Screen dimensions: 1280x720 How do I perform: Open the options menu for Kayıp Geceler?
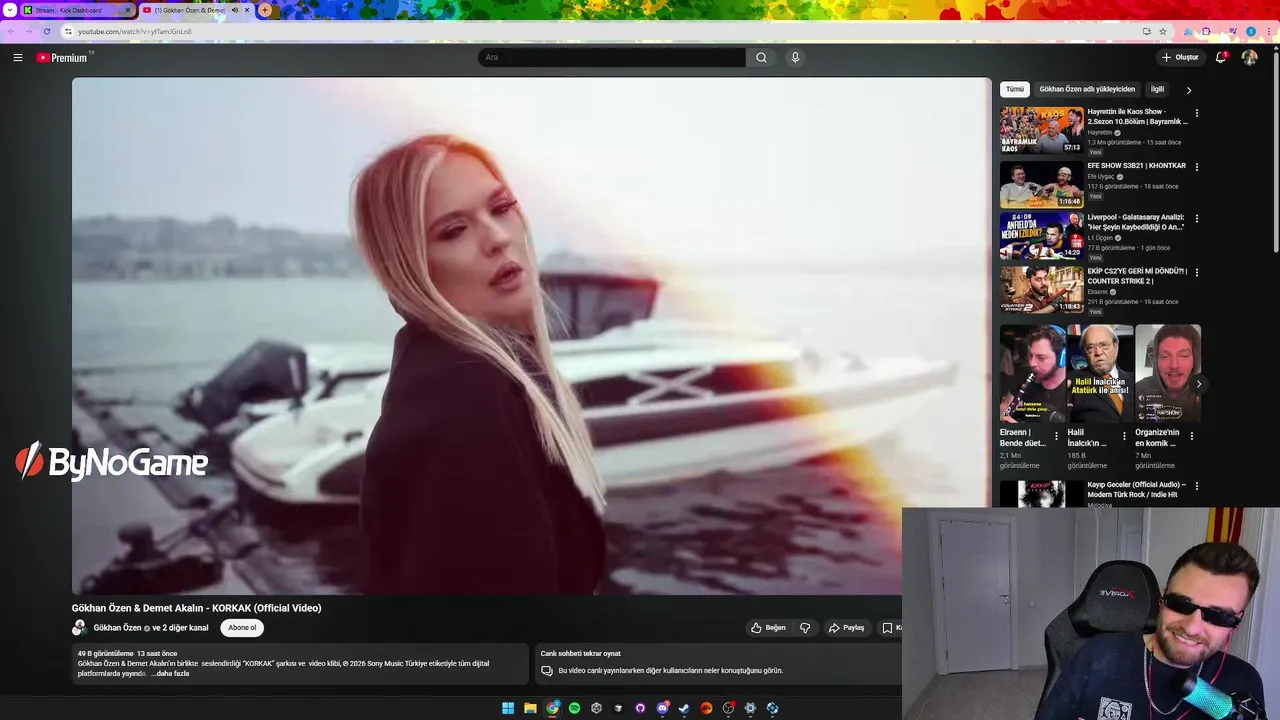pyautogui.click(x=1197, y=486)
